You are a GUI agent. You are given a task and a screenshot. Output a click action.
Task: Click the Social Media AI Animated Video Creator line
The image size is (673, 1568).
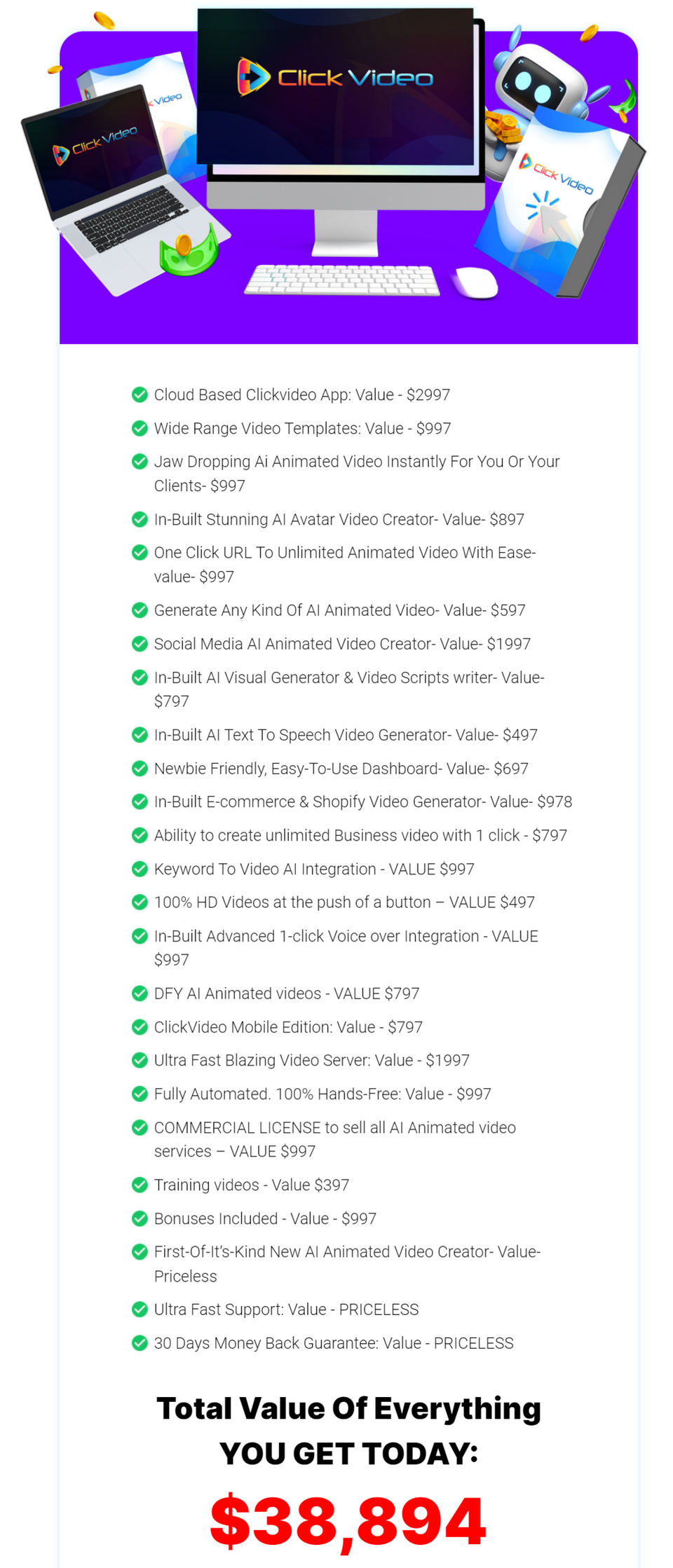pos(342,644)
